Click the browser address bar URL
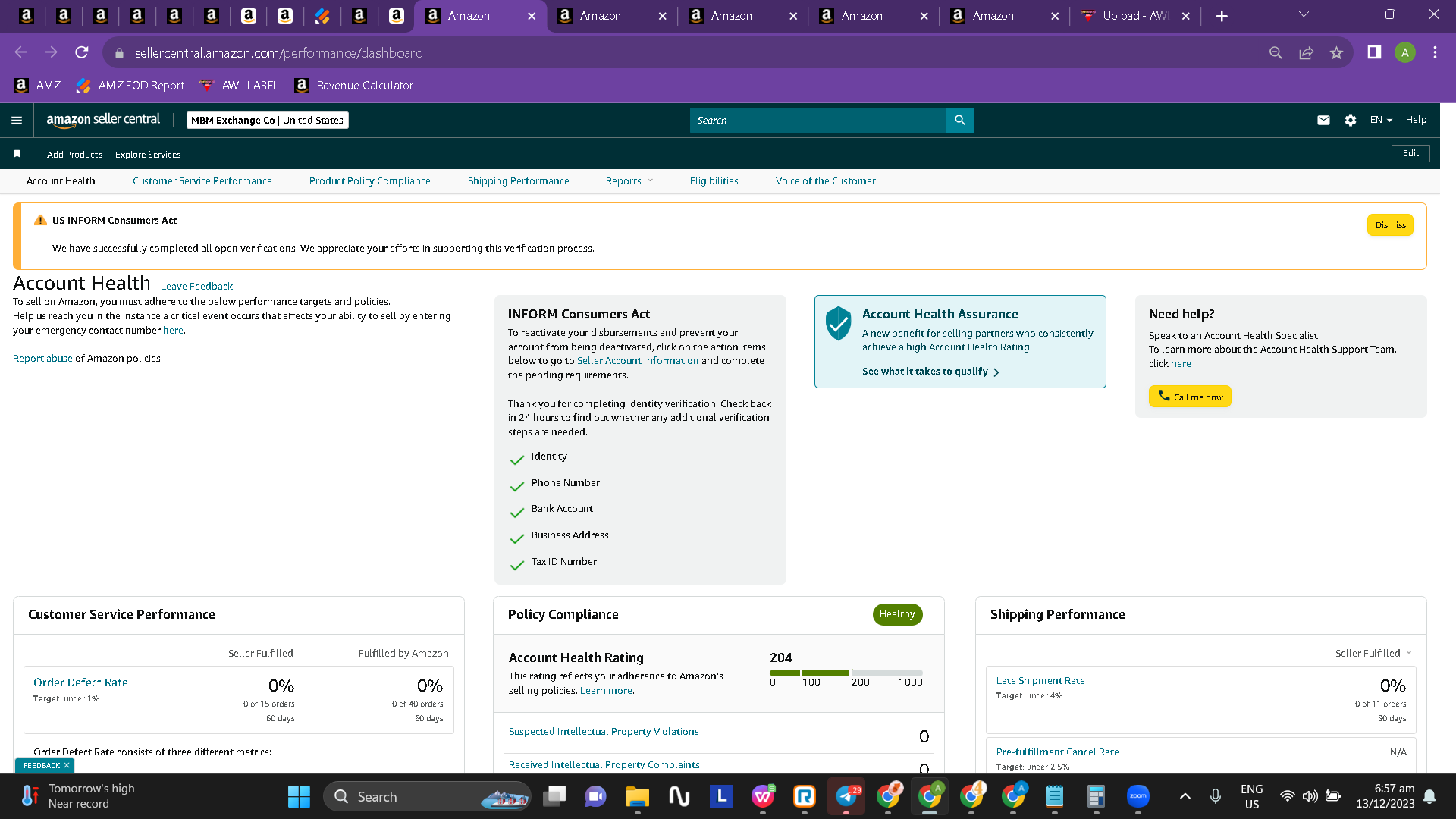 (279, 53)
